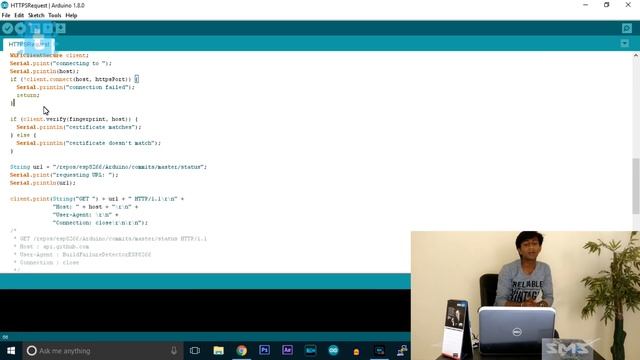Viewport: 640px width, 360px height.
Task: Click the vertical scrollbar thumb in the editor
Action: click(x=636, y=186)
